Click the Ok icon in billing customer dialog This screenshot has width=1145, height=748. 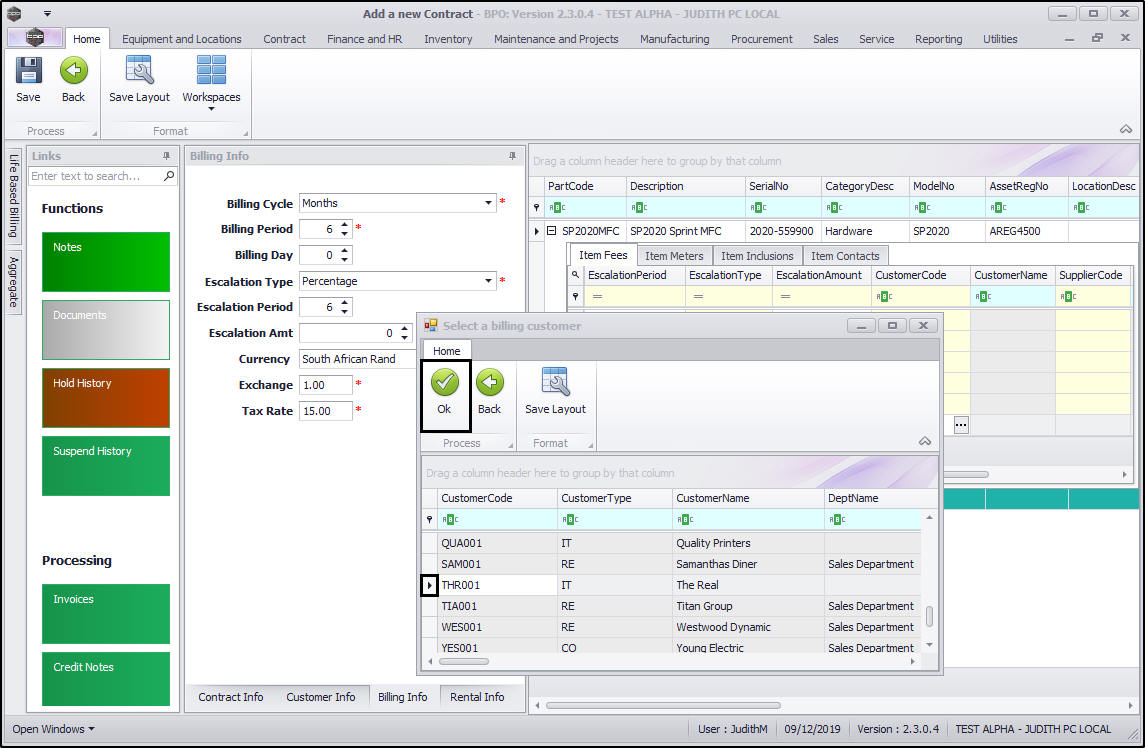pyautogui.click(x=445, y=382)
